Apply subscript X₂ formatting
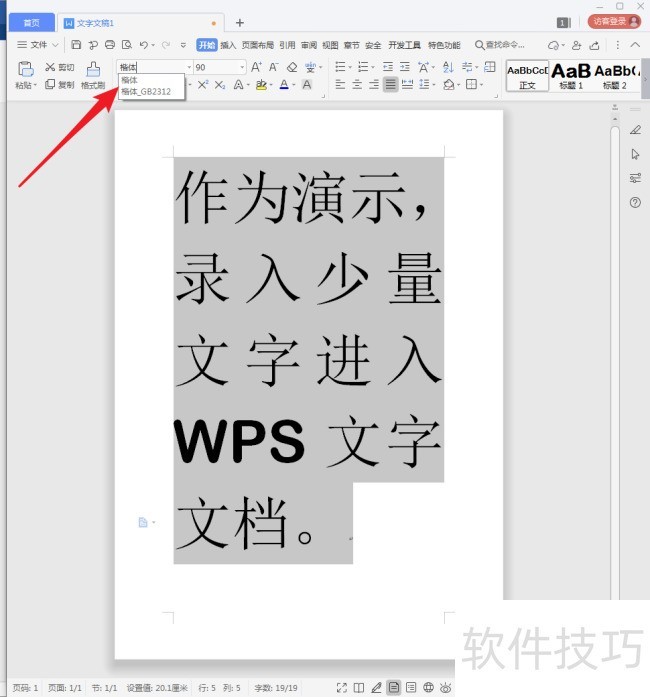The image size is (650, 697). (x=220, y=84)
